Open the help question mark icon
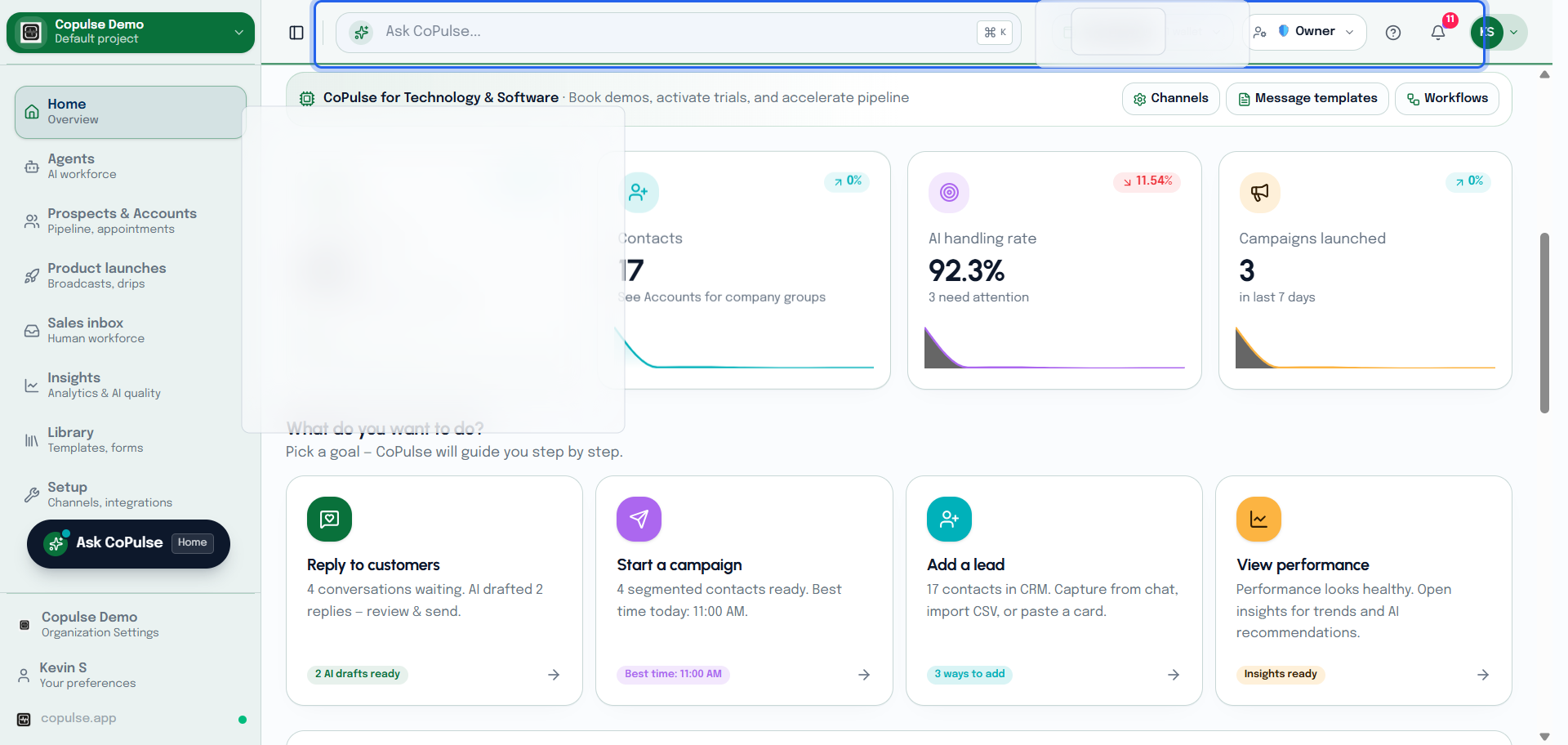 pos(1393,33)
